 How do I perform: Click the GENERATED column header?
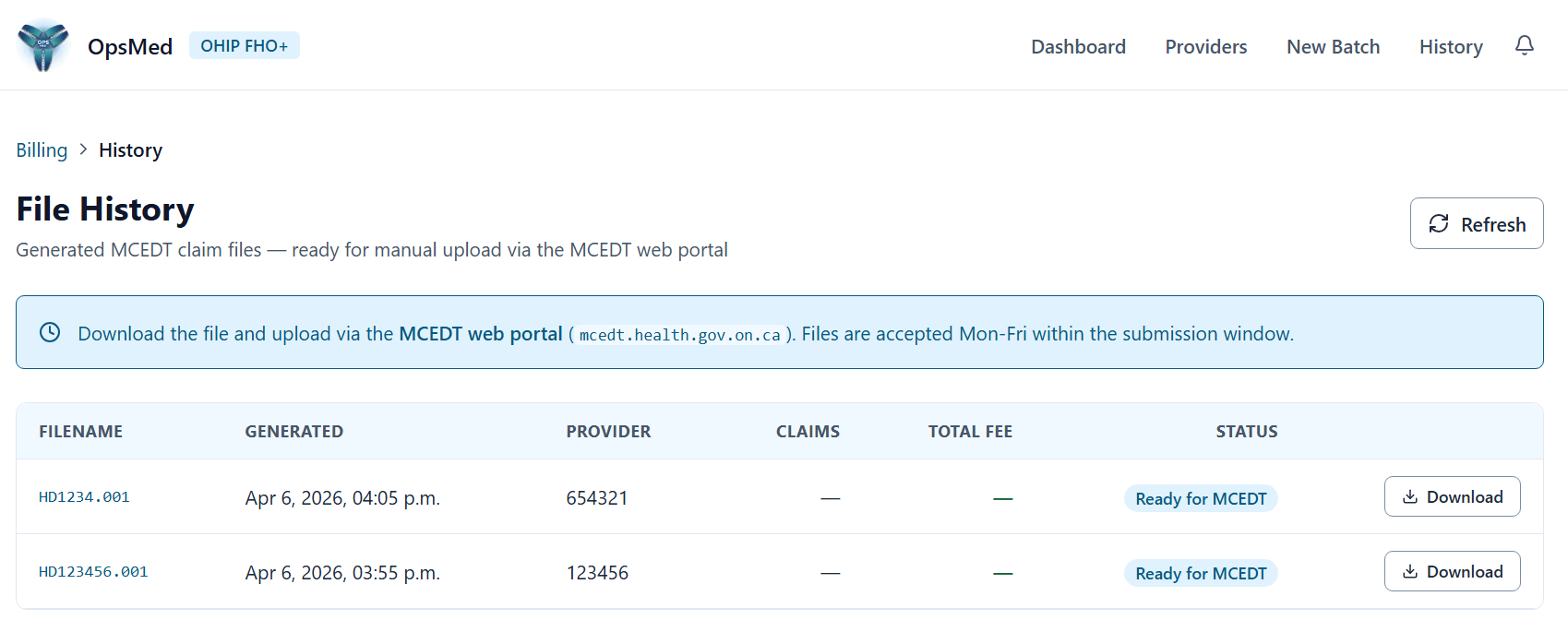(294, 431)
